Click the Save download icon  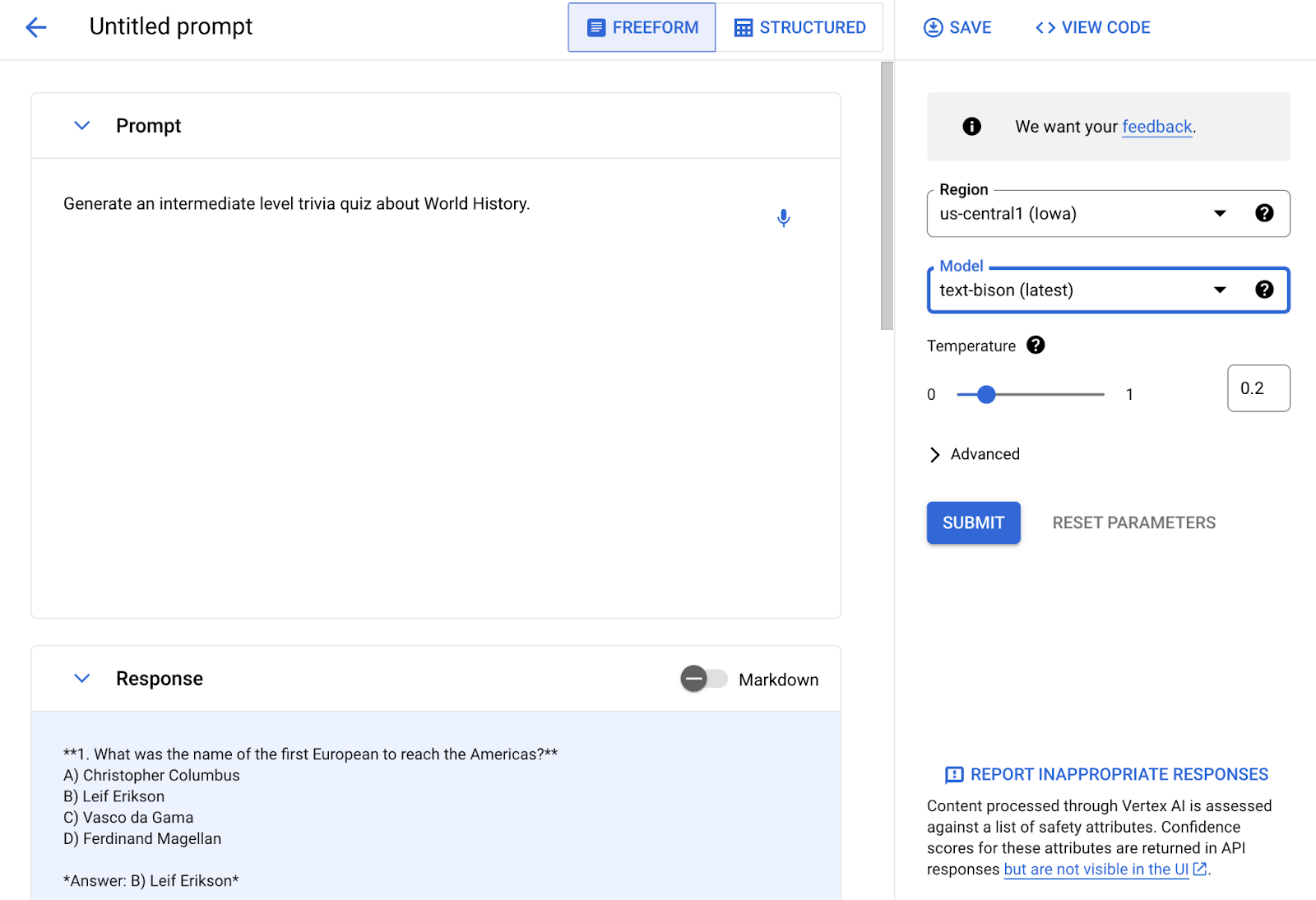[933, 28]
